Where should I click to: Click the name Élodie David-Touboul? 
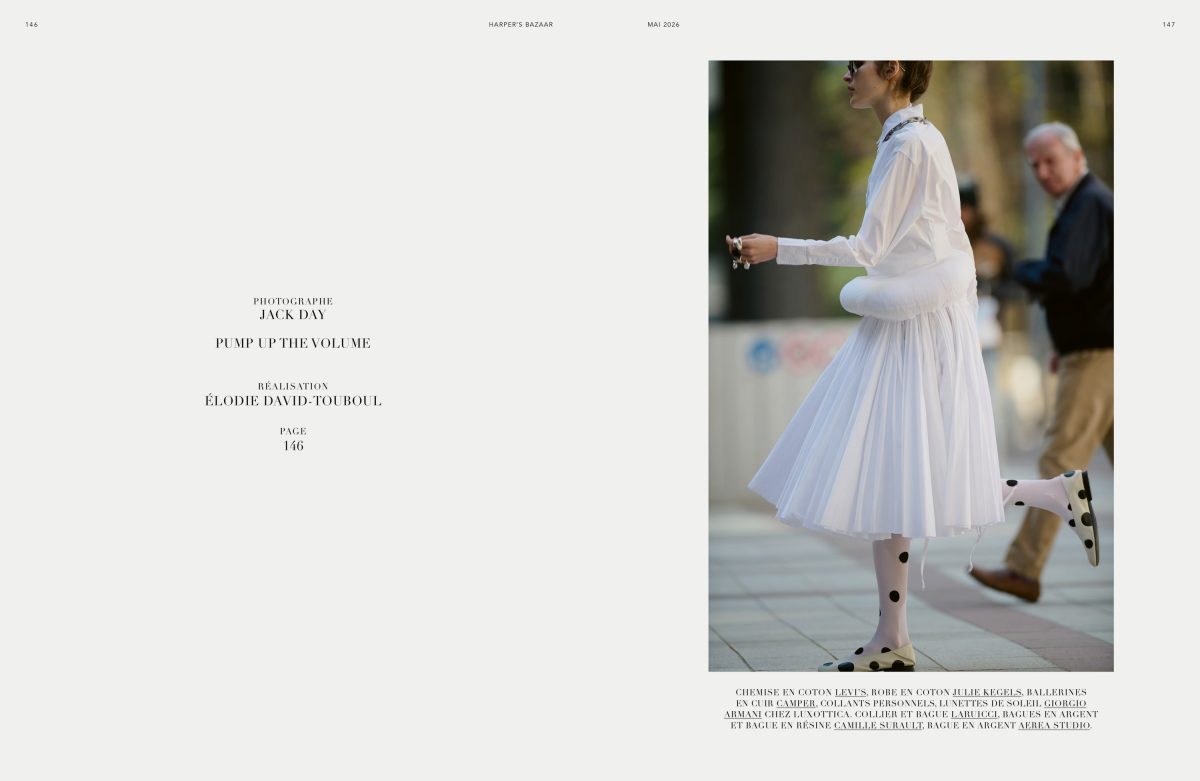(293, 401)
